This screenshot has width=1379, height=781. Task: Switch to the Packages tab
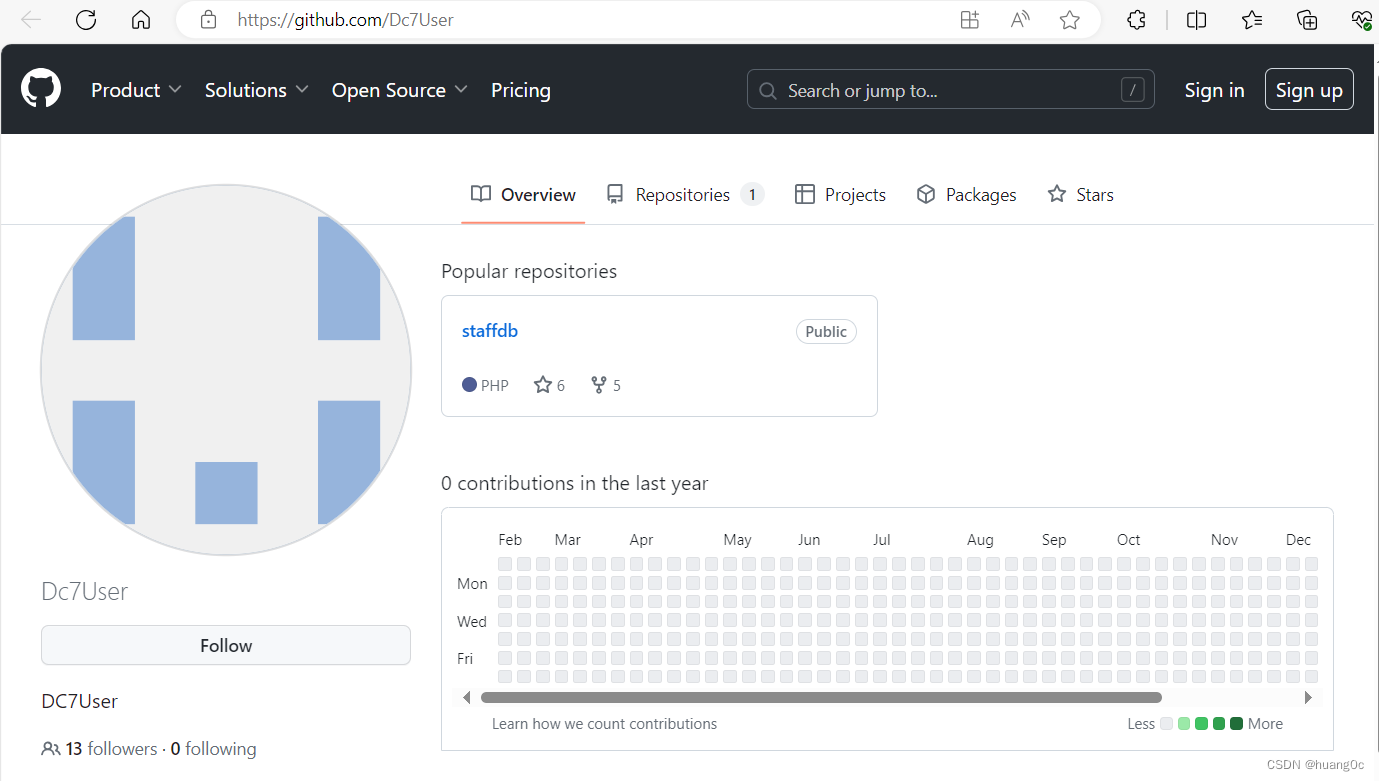coord(966,195)
